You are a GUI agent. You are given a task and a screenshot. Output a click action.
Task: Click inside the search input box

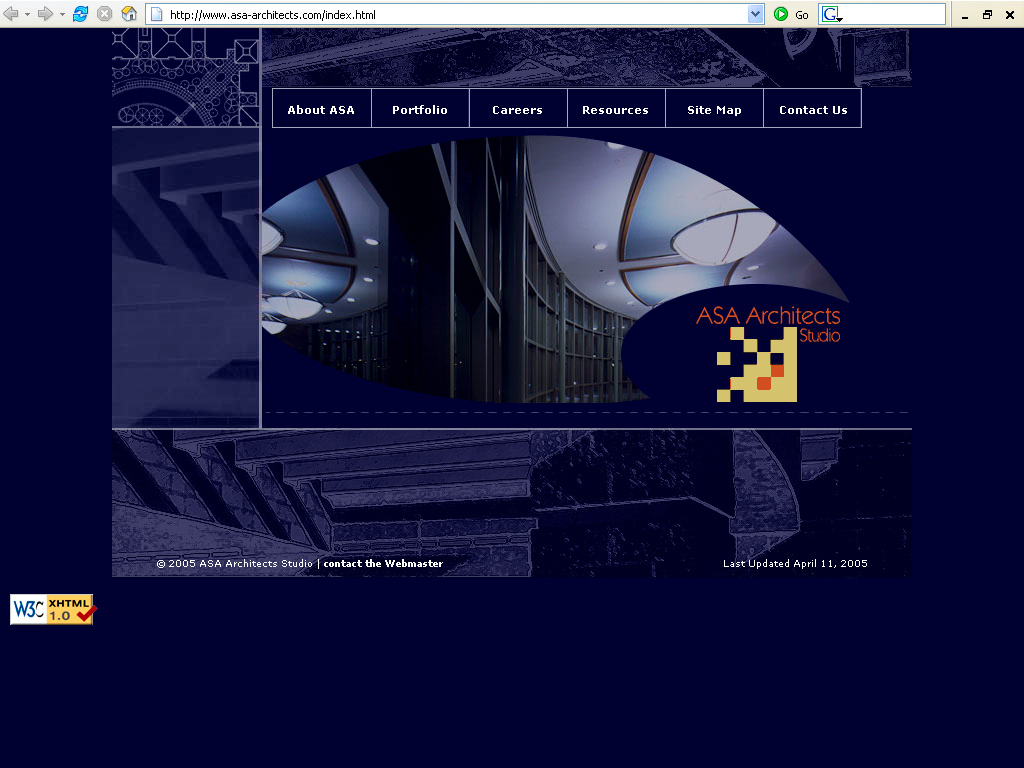(x=895, y=14)
